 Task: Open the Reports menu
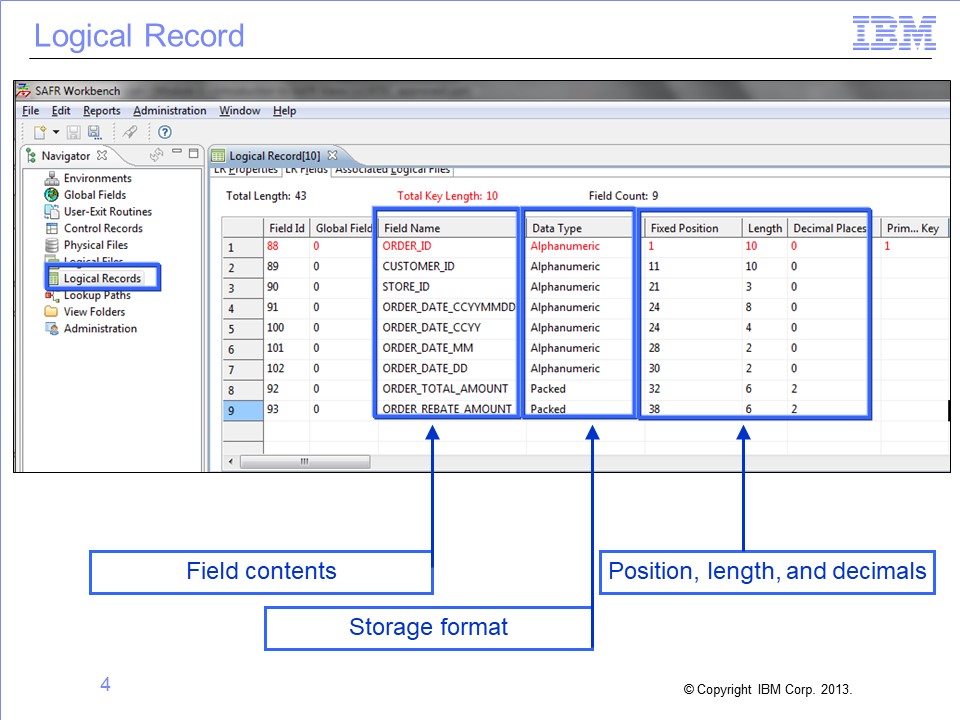[102, 111]
